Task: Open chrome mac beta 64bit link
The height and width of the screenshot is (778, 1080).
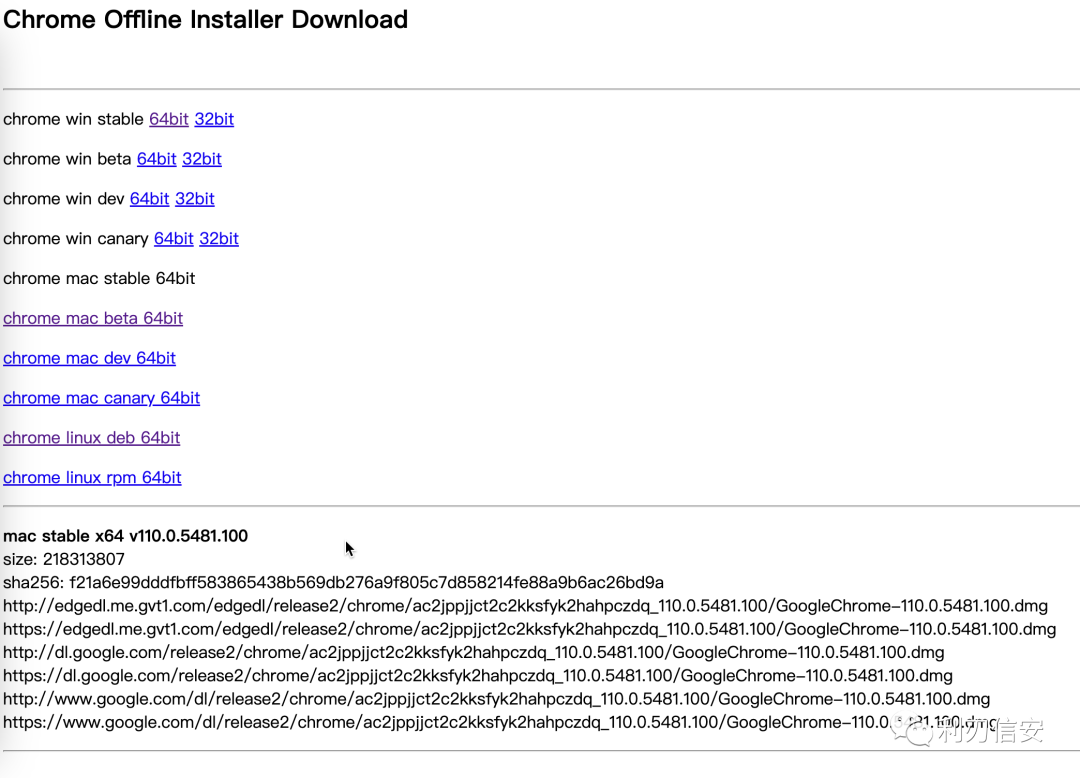Action: coord(93,318)
